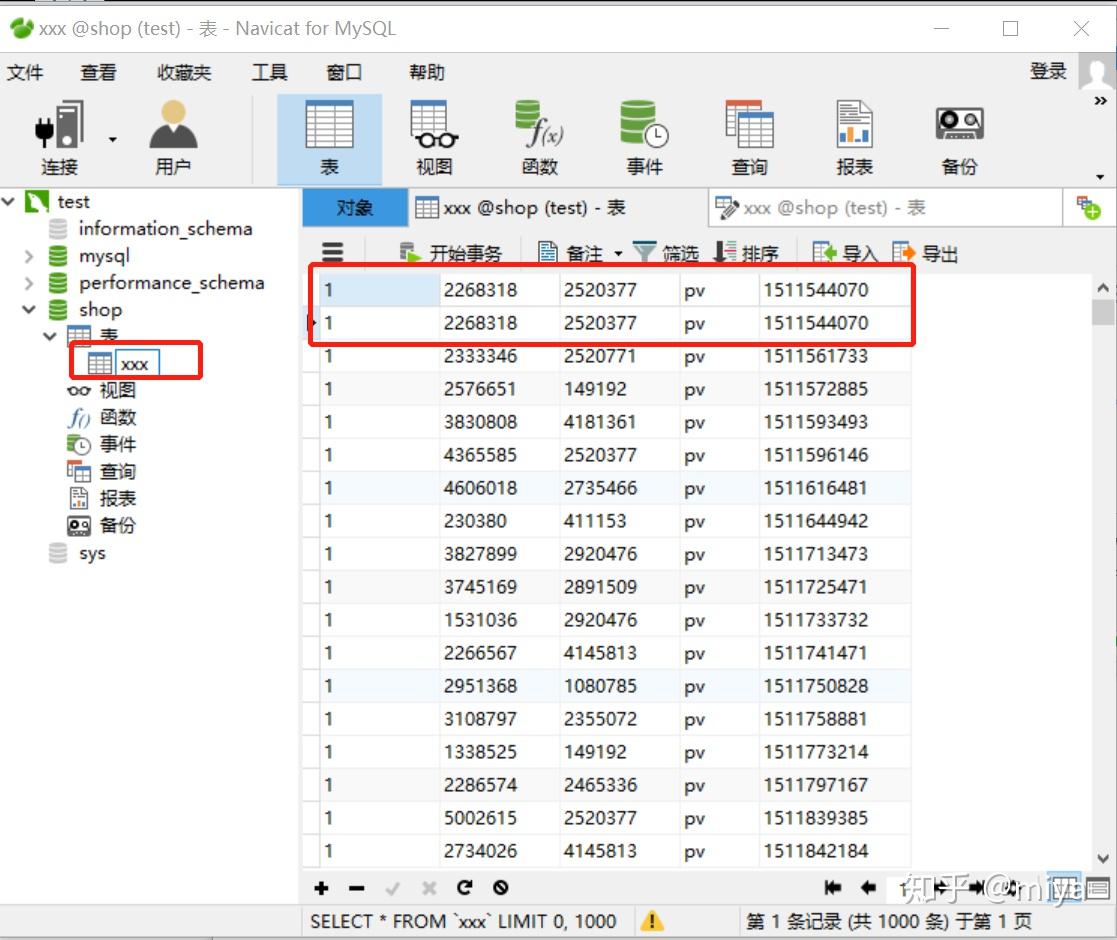Switch to greyed xxx @shop (test) design tab

[885, 207]
